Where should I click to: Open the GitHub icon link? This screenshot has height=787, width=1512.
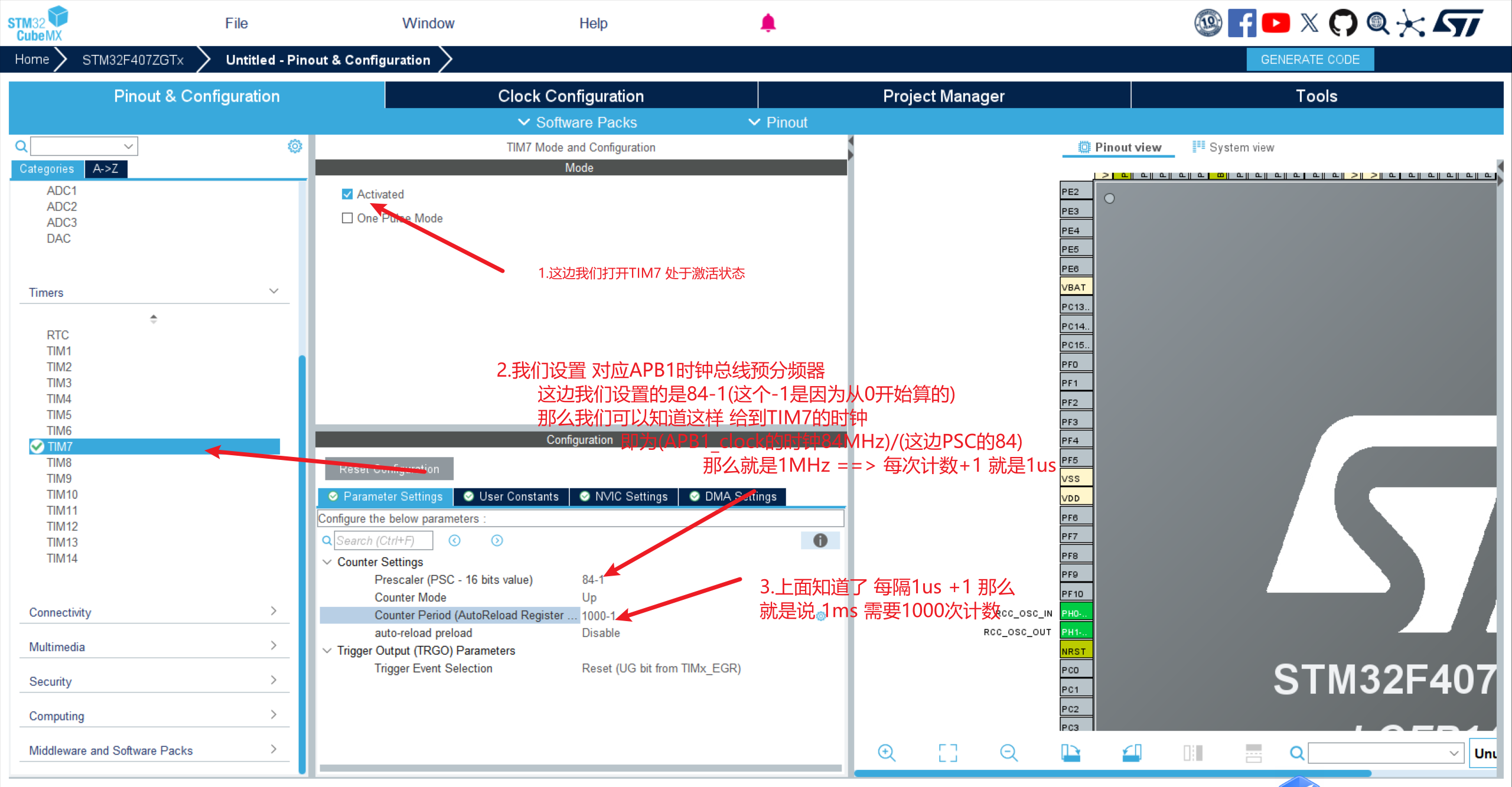point(1342,23)
